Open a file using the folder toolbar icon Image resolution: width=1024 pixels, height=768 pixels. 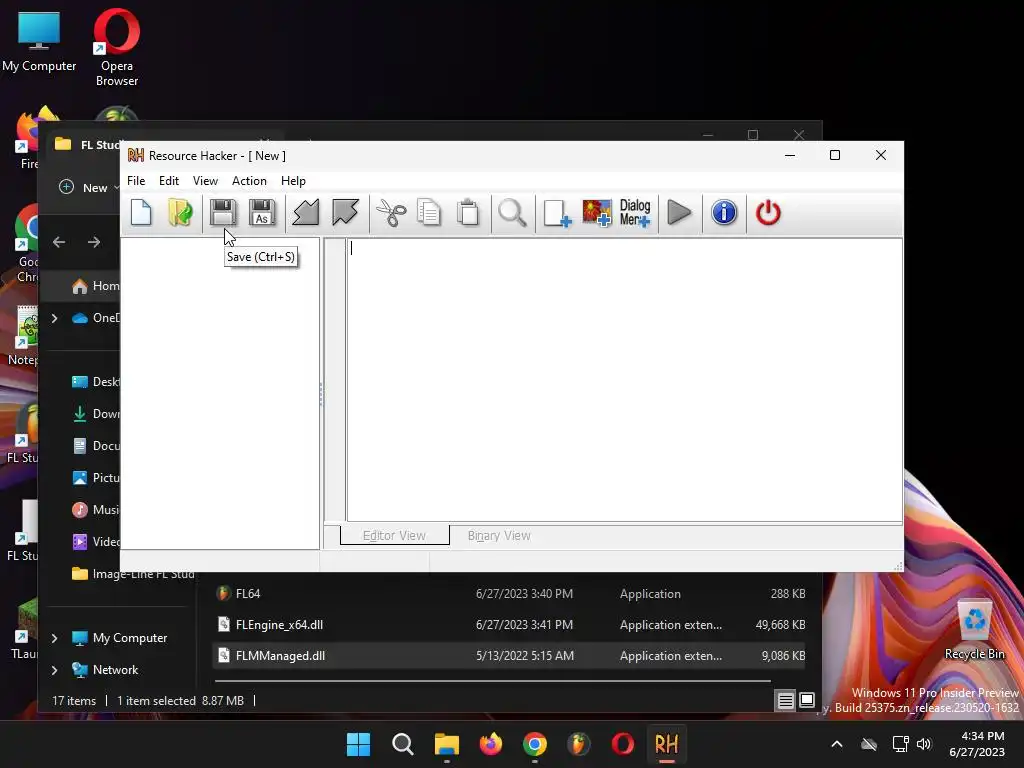click(180, 213)
